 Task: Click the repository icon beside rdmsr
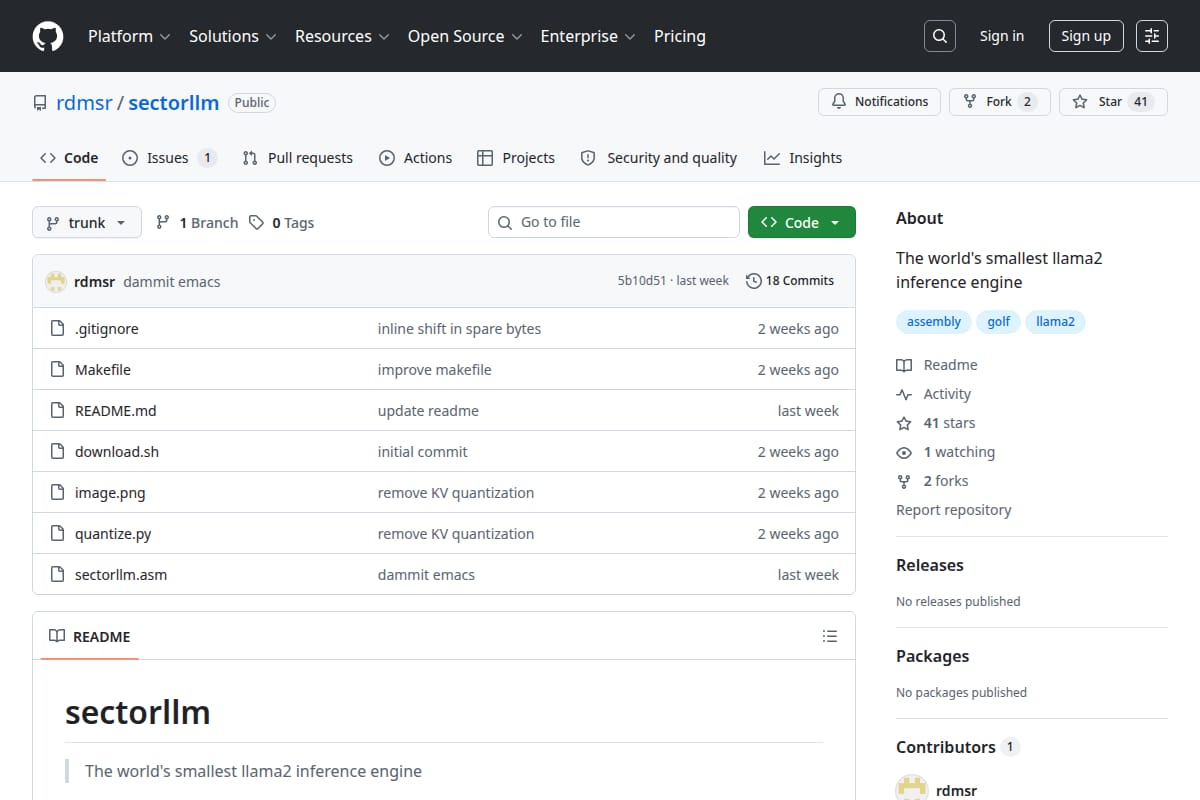tap(40, 103)
